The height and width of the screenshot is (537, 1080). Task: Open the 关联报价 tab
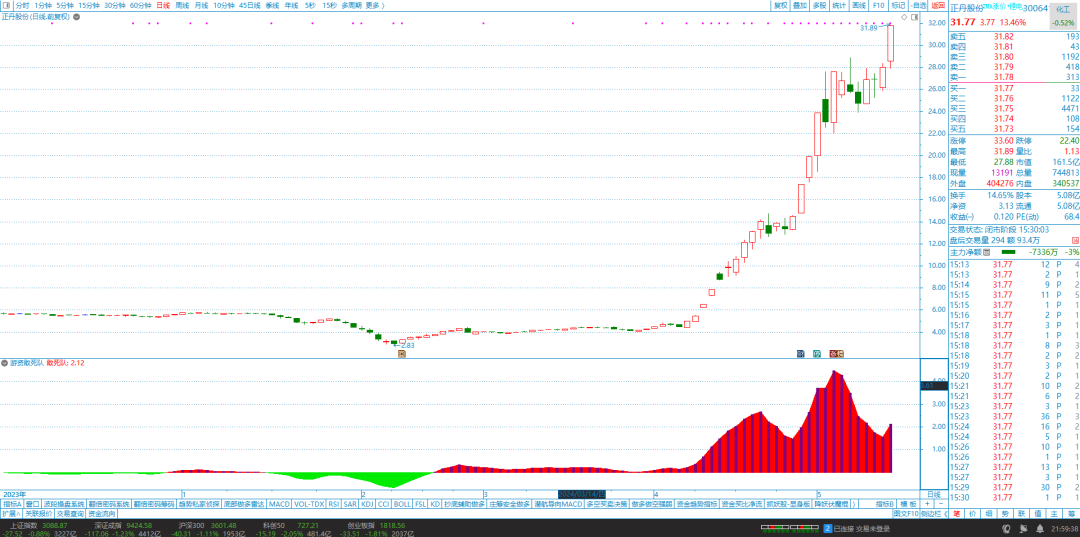pyautogui.click(x=39, y=514)
